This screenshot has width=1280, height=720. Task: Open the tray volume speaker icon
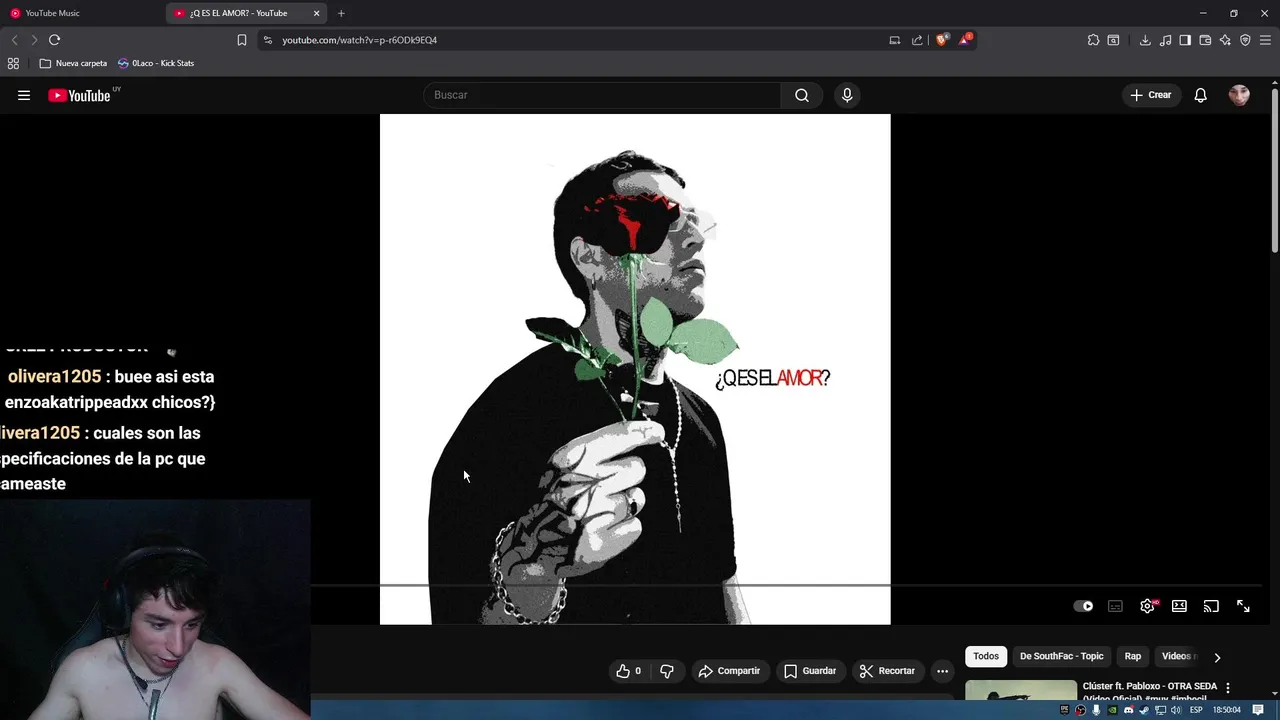[1176, 710]
